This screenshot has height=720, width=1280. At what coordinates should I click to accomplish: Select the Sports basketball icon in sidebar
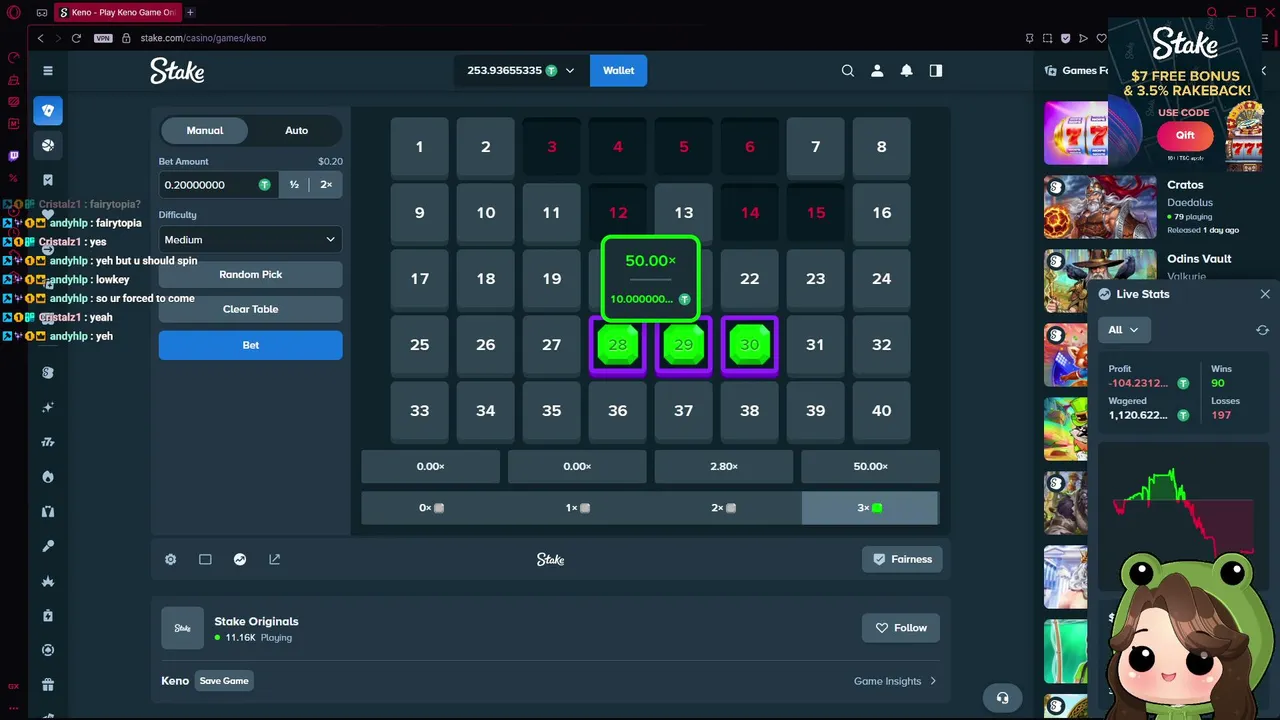(x=48, y=146)
